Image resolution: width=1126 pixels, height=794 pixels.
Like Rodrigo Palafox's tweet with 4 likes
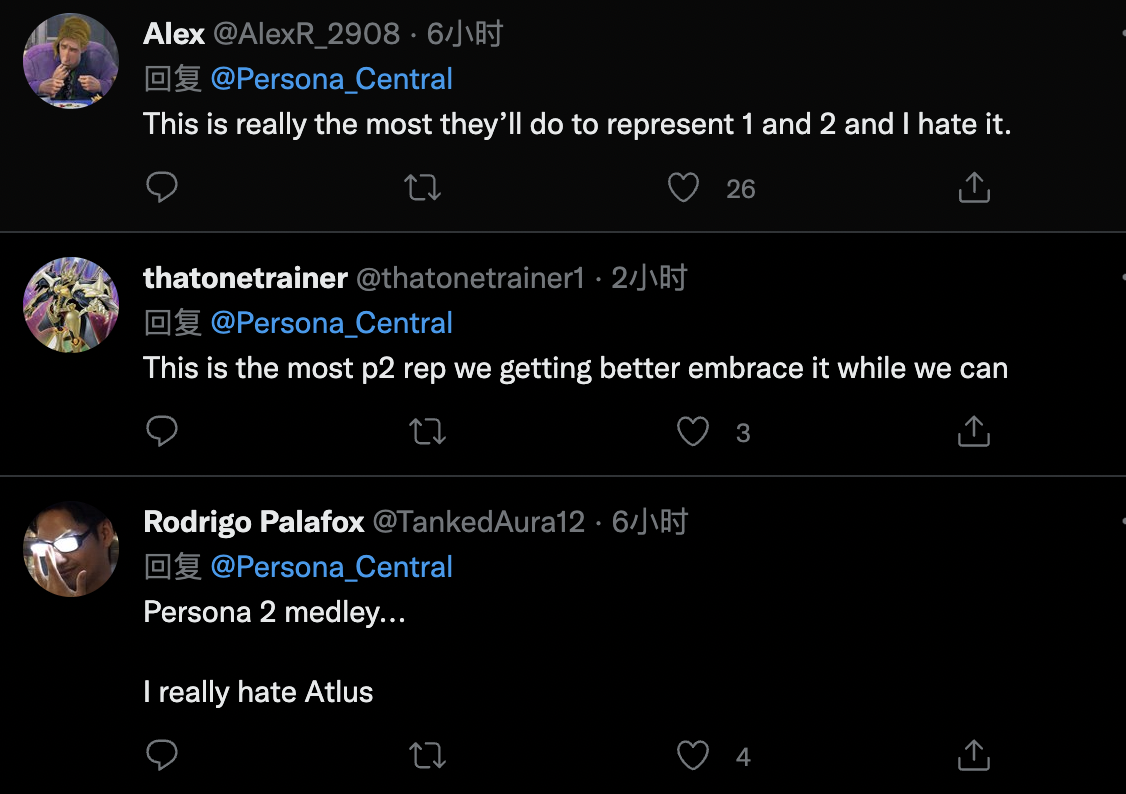tap(693, 755)
